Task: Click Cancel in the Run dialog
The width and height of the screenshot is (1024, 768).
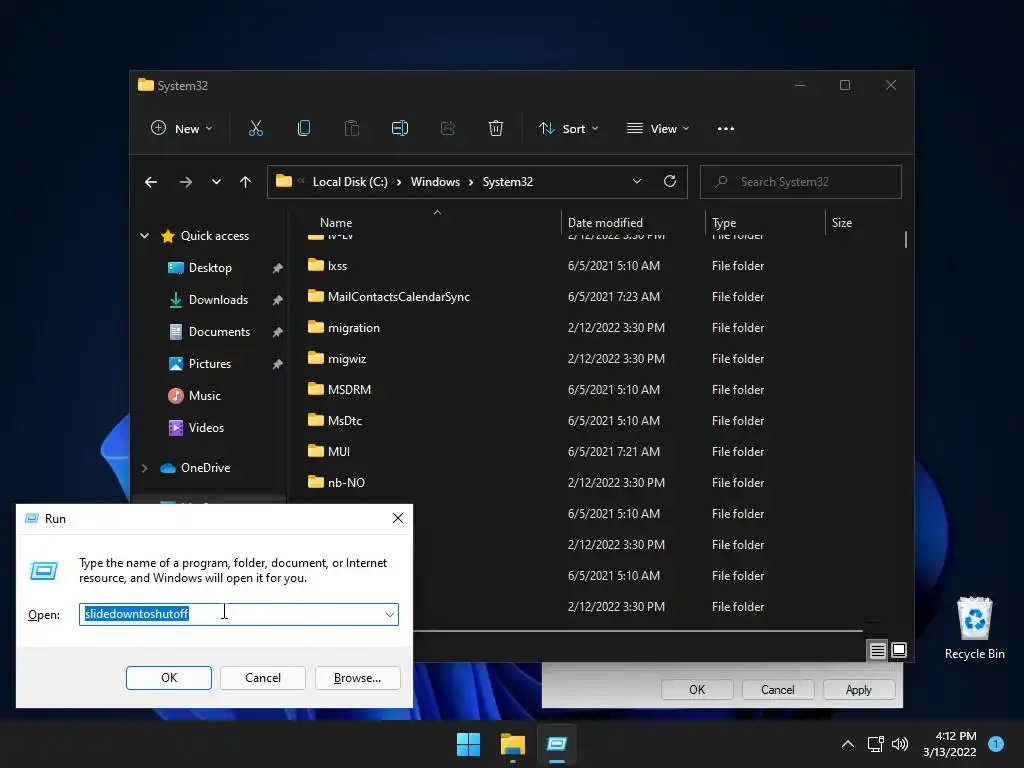Action: 263,678
